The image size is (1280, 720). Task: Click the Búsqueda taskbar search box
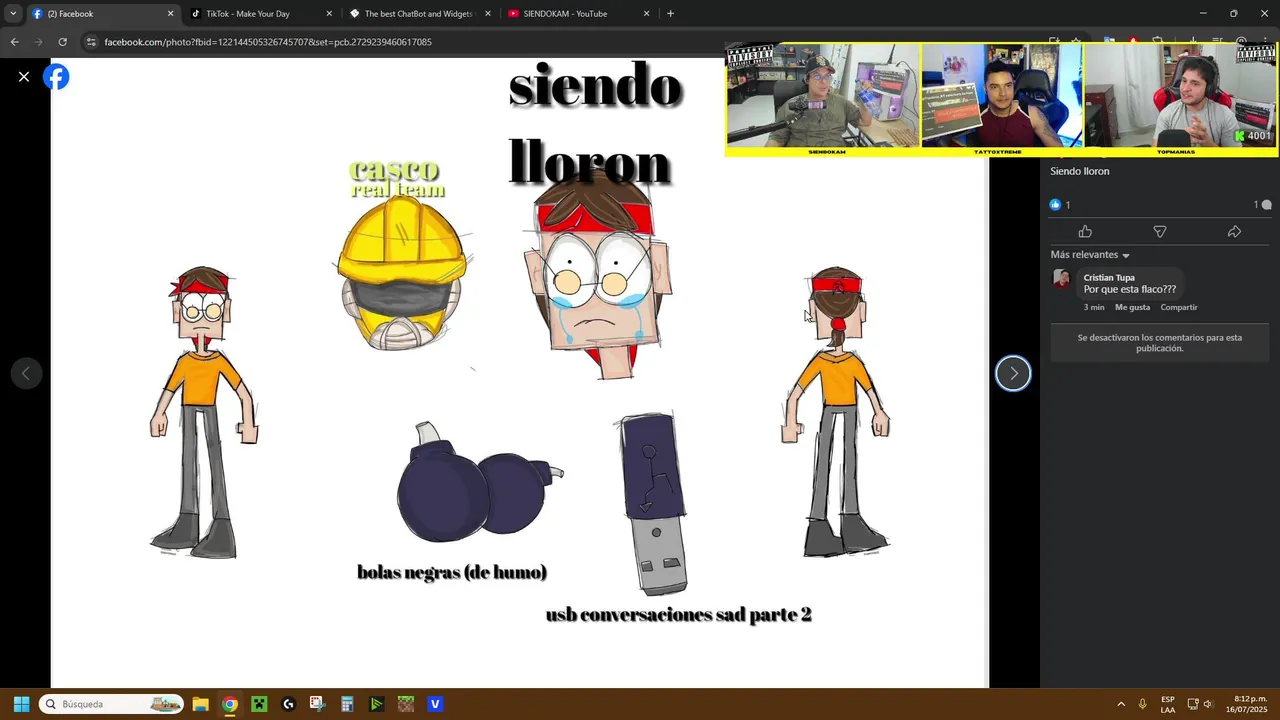pos(112,704)
